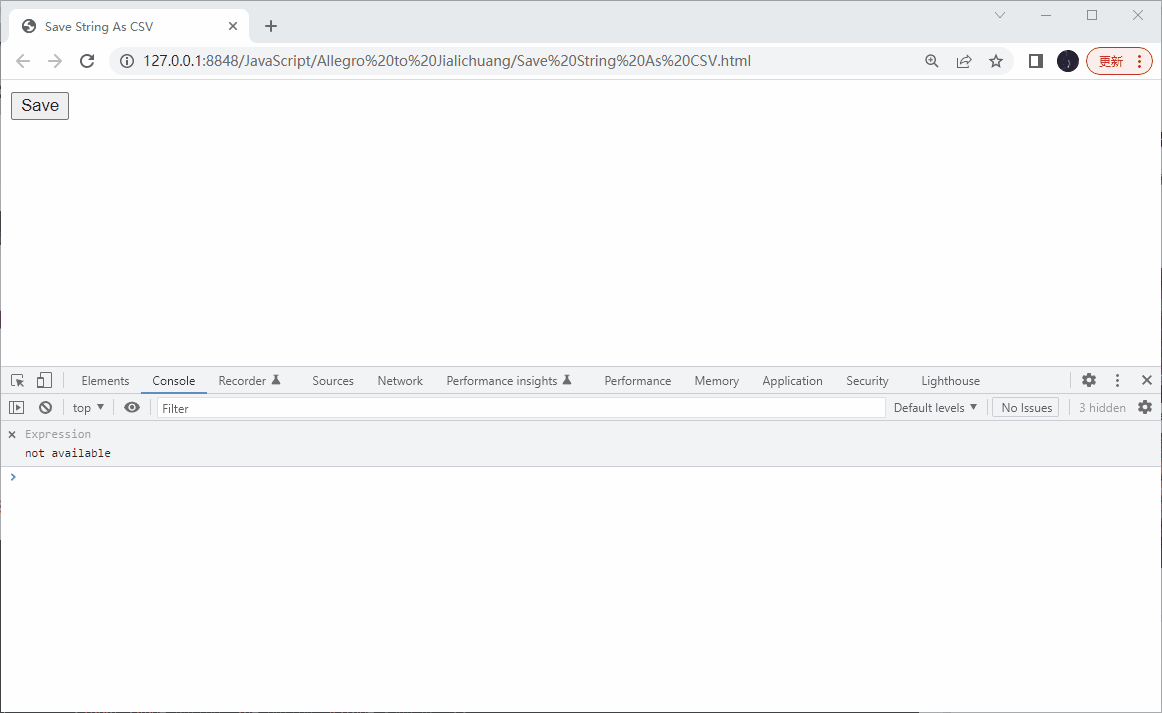Collapse the Expression group in the console
Image resolution: width=1162 pixels, height=713 pixels.
coord(12,433)
